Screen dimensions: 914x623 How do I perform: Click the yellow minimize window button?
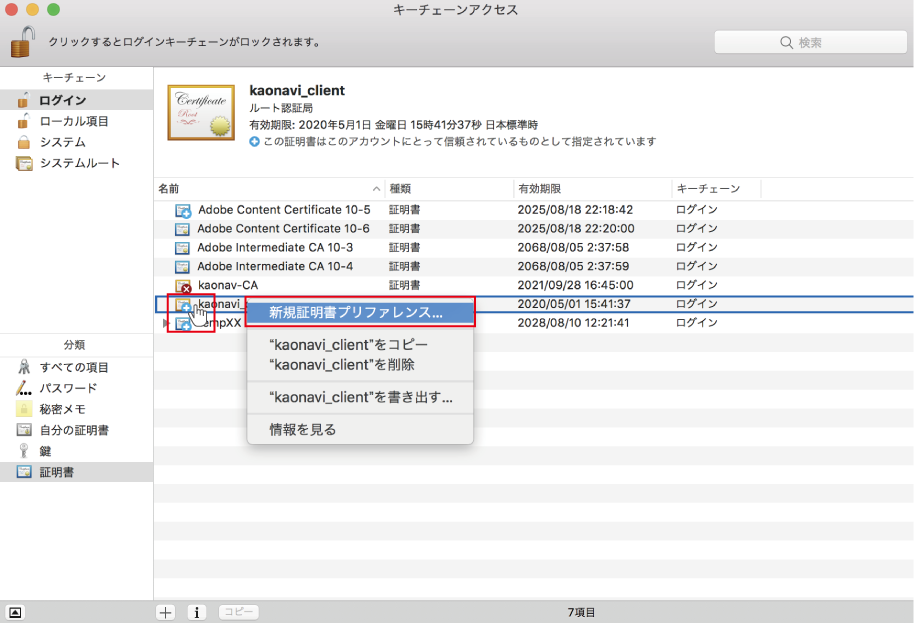point(33,9)
